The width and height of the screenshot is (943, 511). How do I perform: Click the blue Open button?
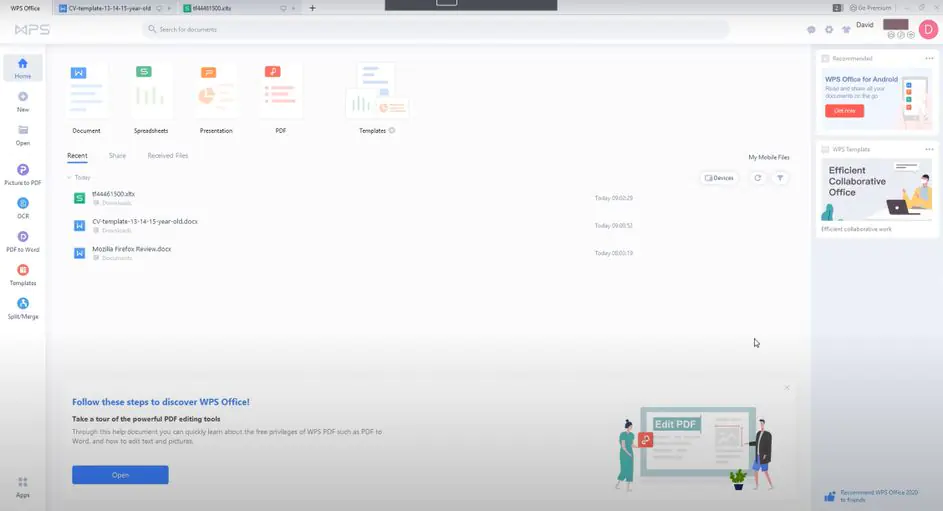pos(120,475)
